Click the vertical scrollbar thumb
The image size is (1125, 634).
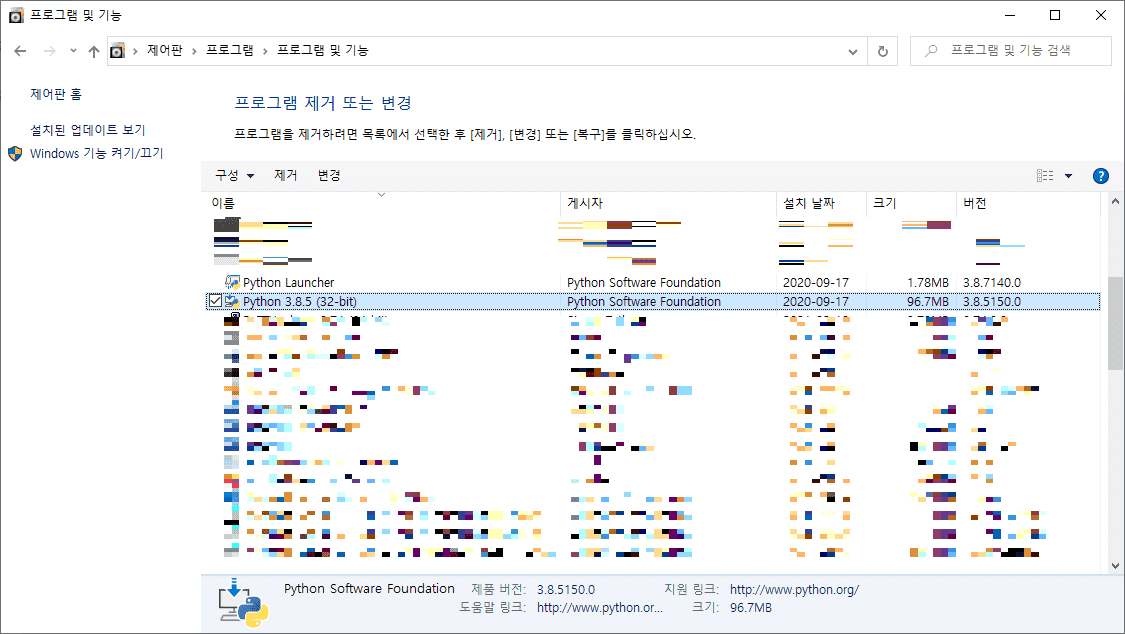point(1115,323)
